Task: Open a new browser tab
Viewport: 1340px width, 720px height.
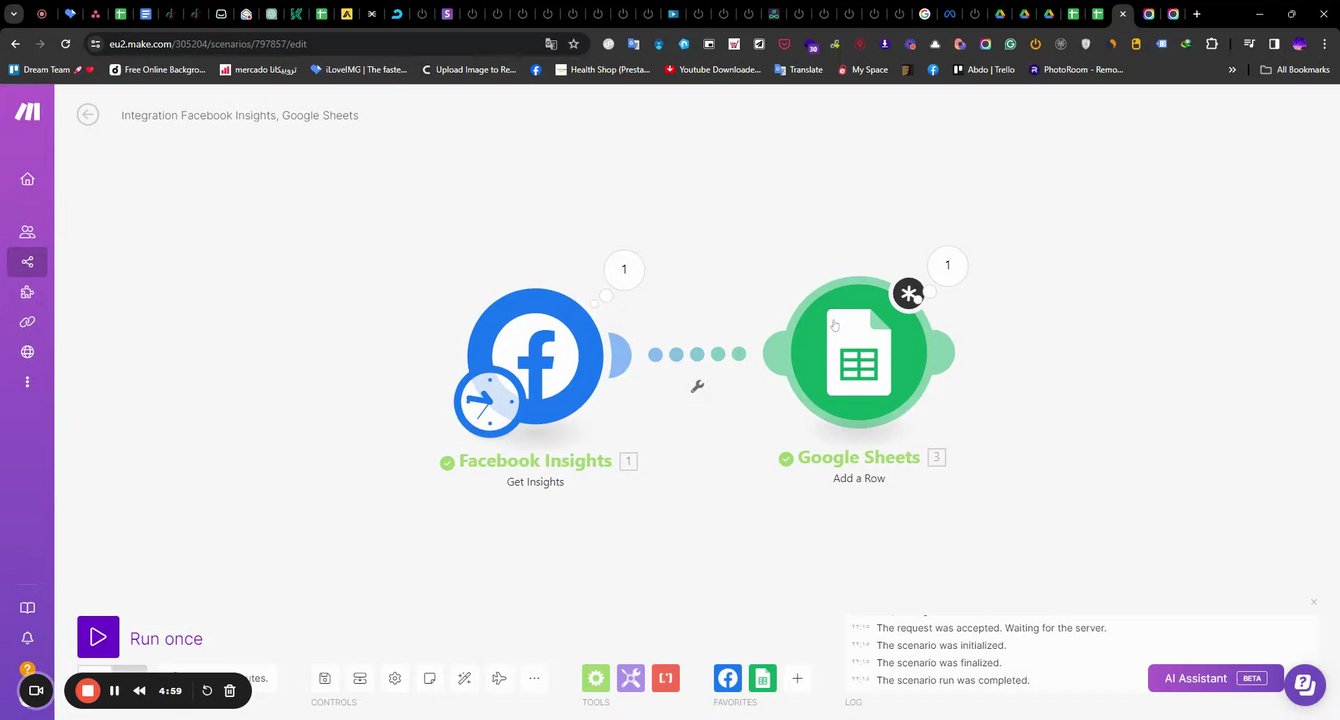Action: 1197,14
